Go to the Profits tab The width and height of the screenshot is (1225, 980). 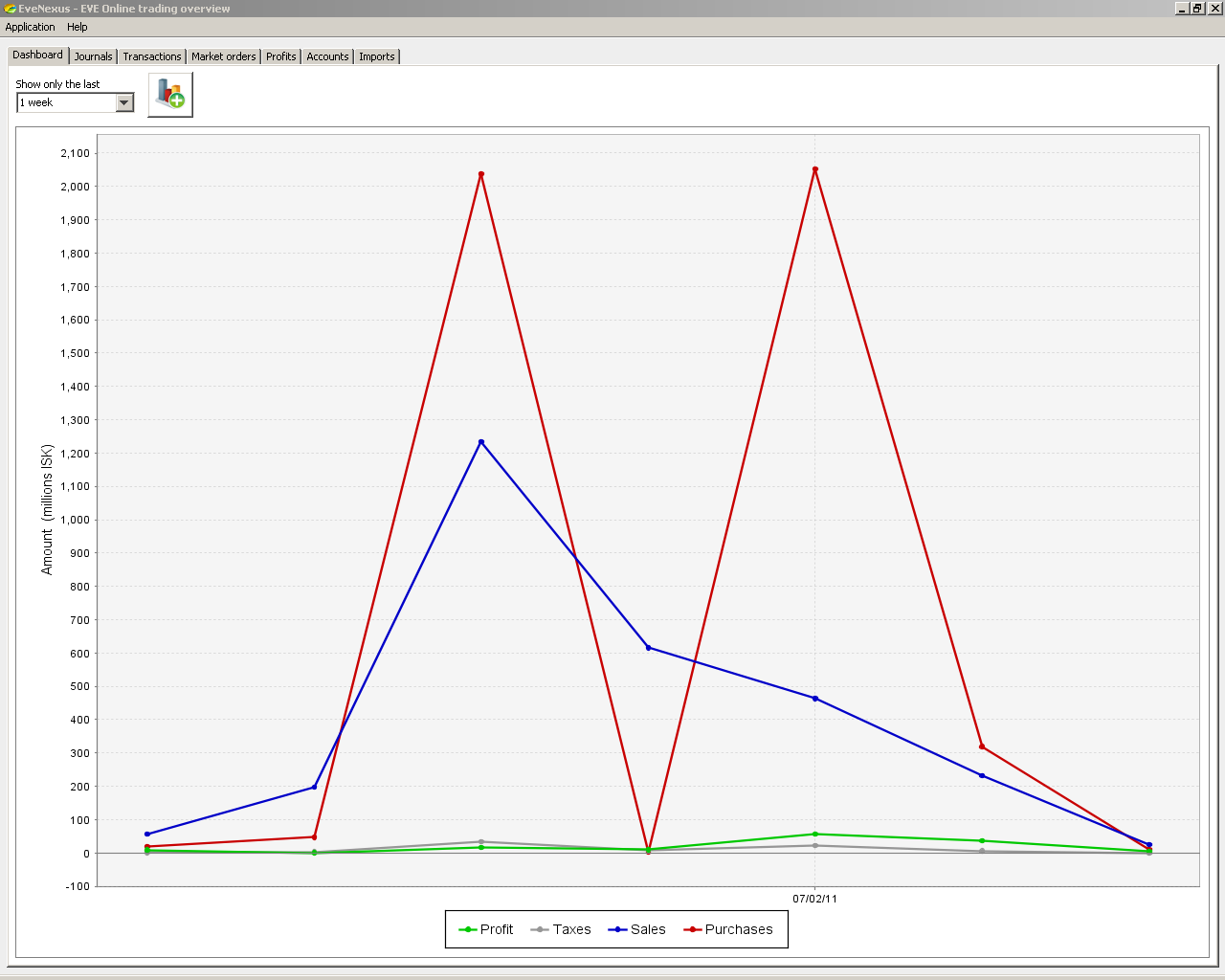pyautogui.click(x=281, y=56)
